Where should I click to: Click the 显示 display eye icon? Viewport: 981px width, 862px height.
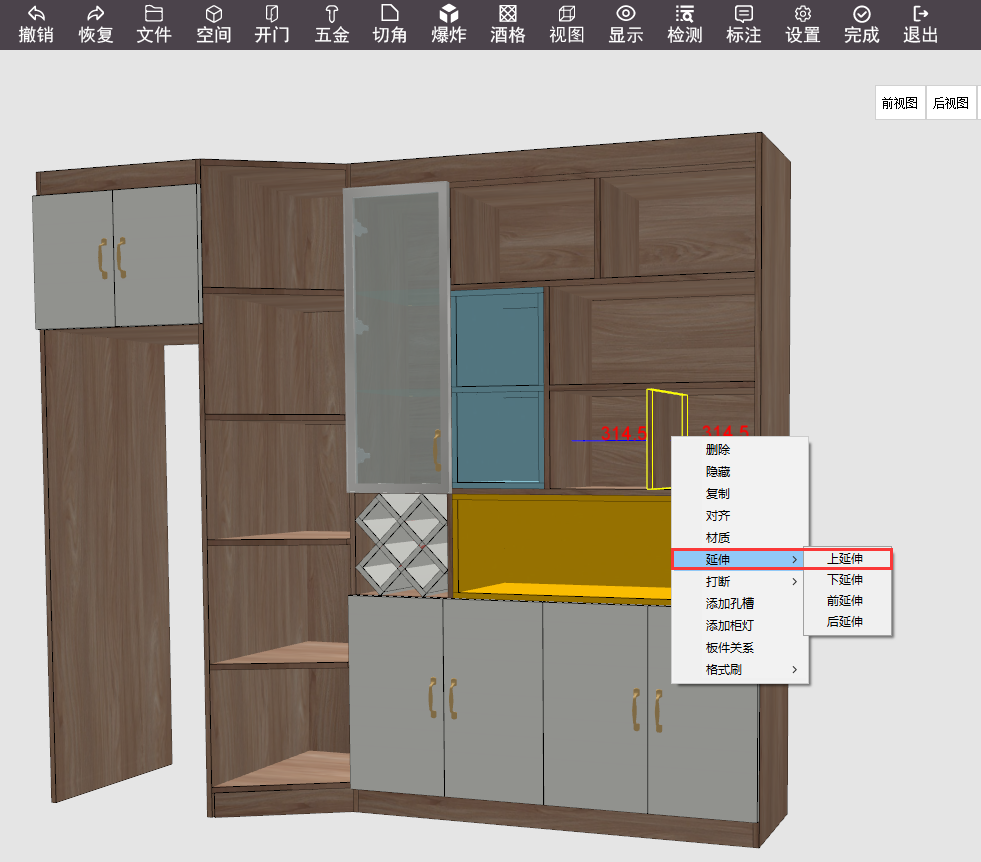(x=626, y=13)
